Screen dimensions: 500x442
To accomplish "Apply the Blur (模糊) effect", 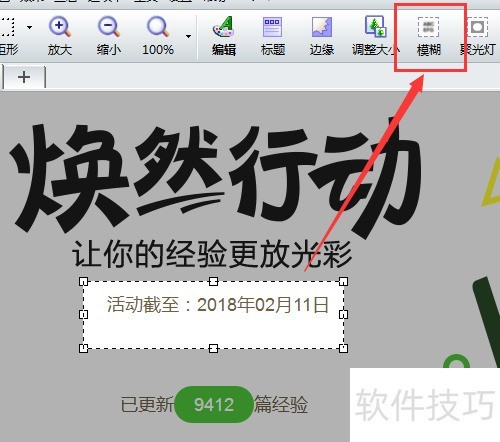I will click(x=429, y=36).
